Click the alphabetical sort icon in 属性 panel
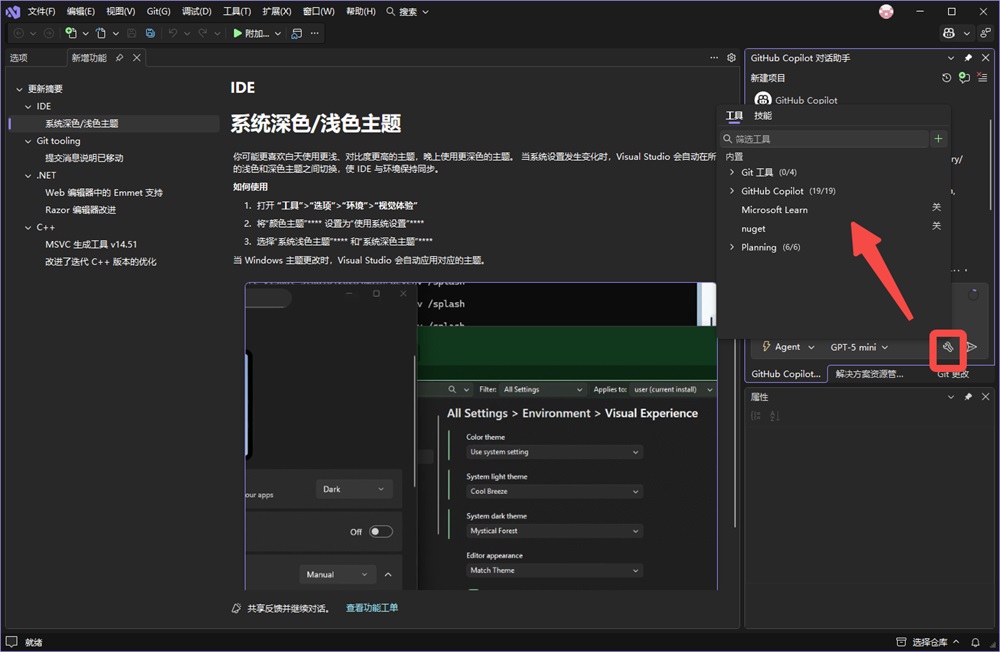Screen dimensions: 1000x652 pos(775,416)
